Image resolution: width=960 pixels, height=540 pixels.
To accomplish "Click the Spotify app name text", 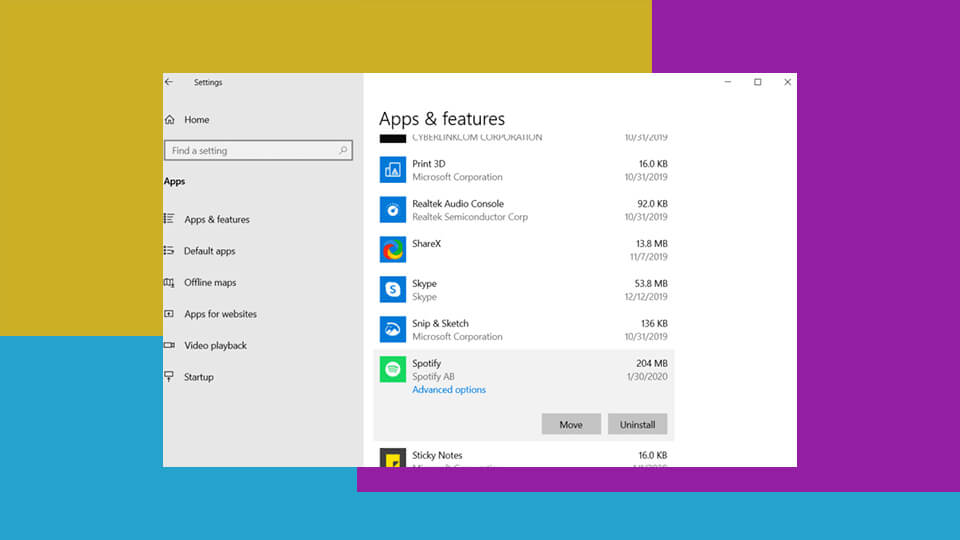I will click(x=426, y=363).
